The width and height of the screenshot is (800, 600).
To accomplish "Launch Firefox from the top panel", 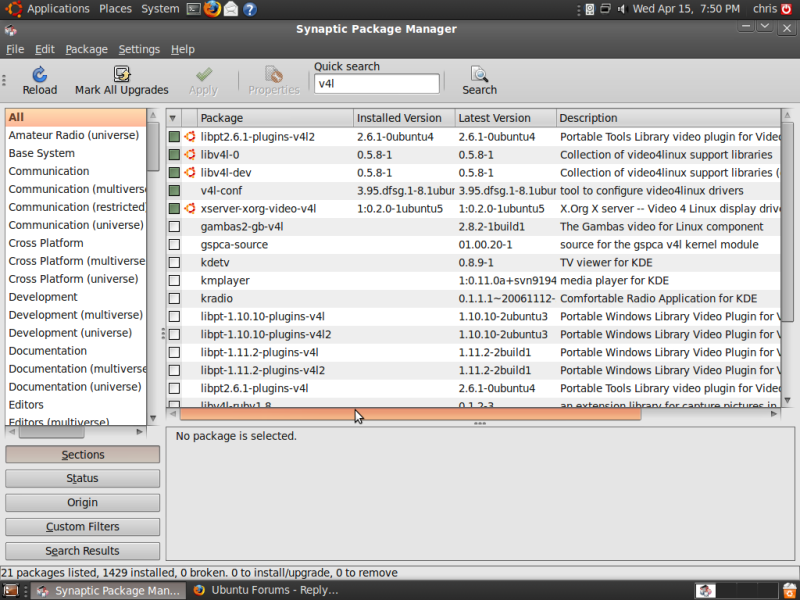I will 212,9.
